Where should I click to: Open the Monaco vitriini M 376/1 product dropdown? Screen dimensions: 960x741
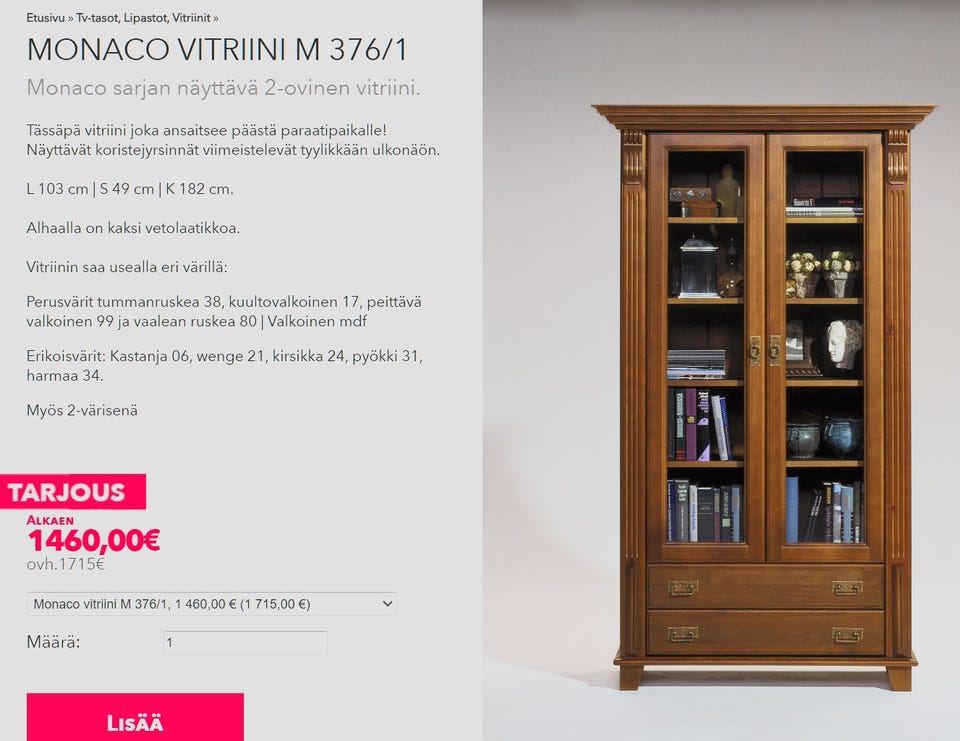212,604
